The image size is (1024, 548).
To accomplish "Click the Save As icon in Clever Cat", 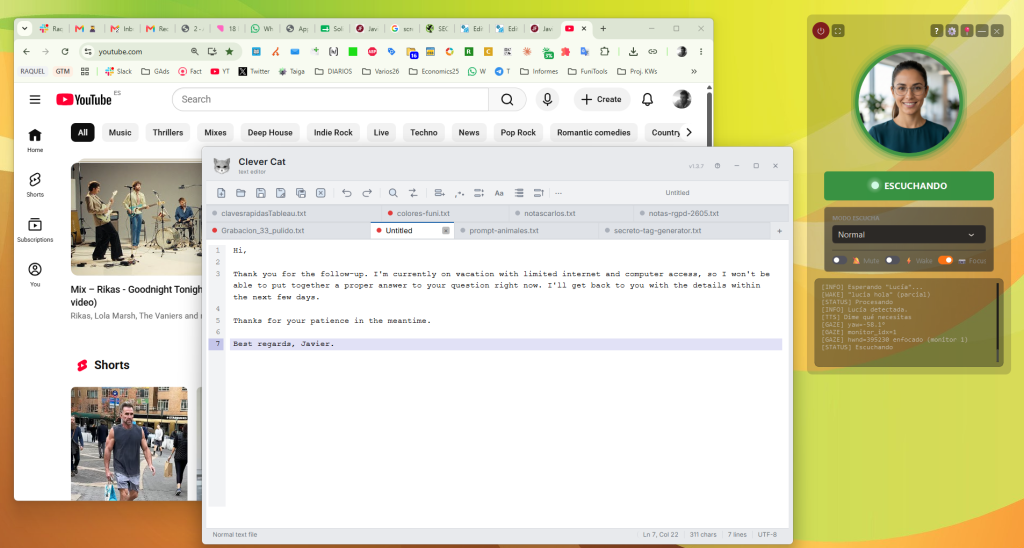I will [x=281, y=193].
